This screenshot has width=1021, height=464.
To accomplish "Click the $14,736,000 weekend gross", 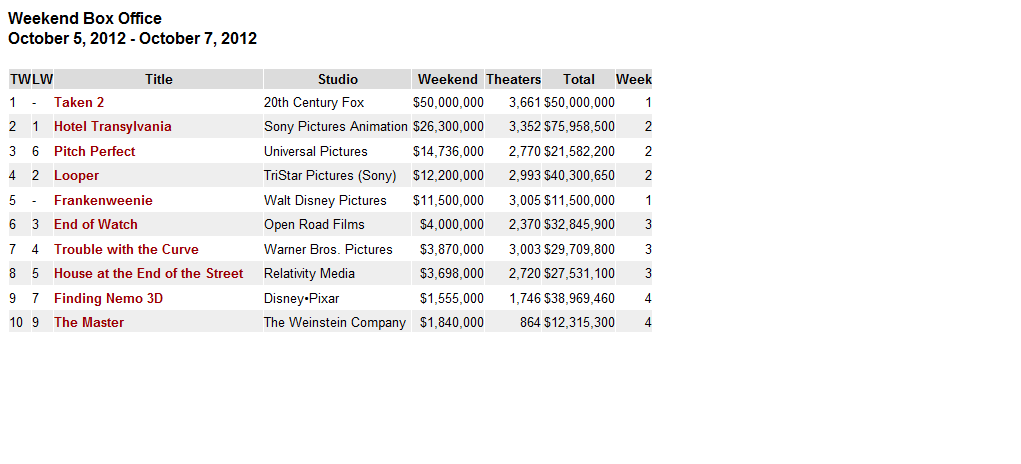I will tap(448, 151).
